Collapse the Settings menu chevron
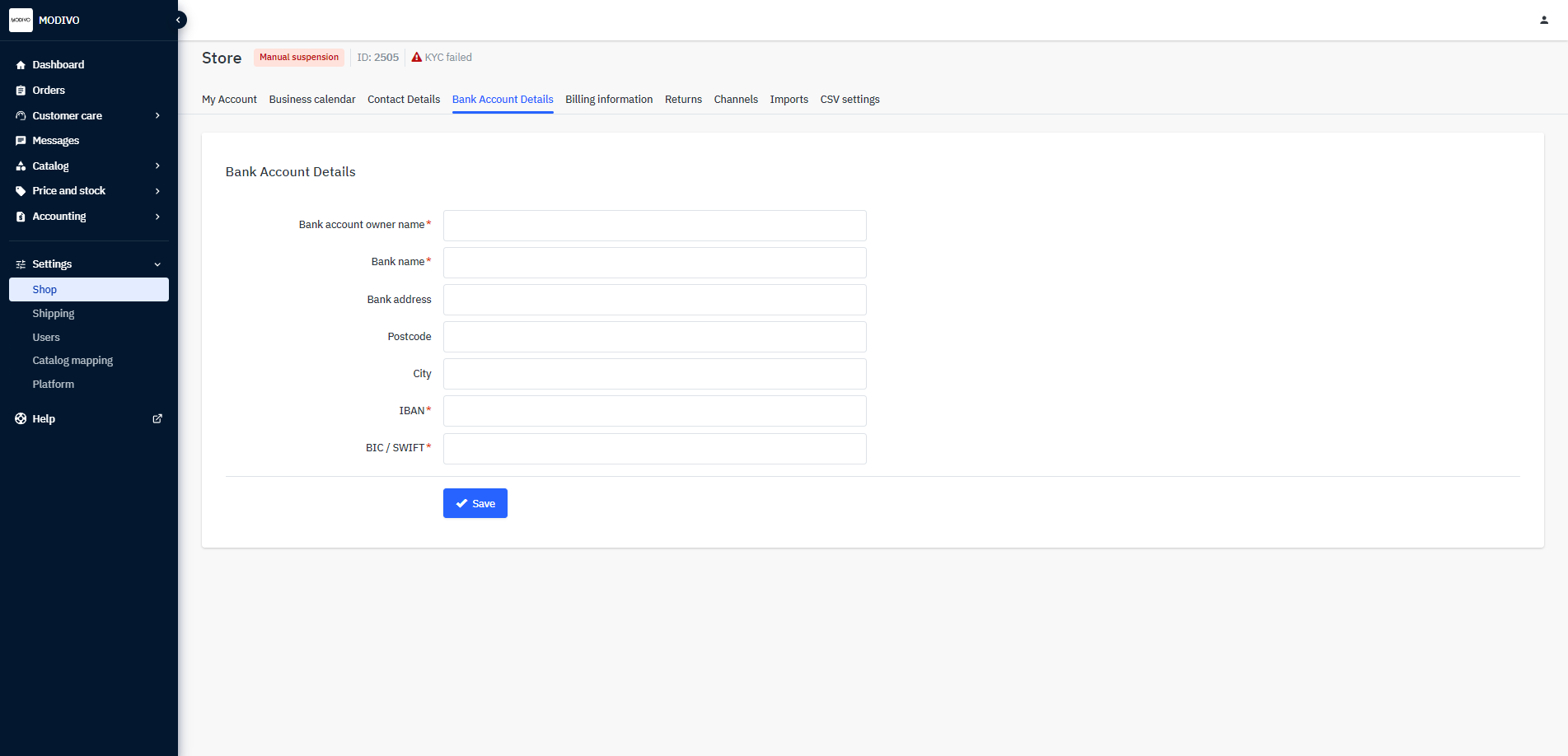The height and width of the screenshot is (756, 1568). (157, 264)
